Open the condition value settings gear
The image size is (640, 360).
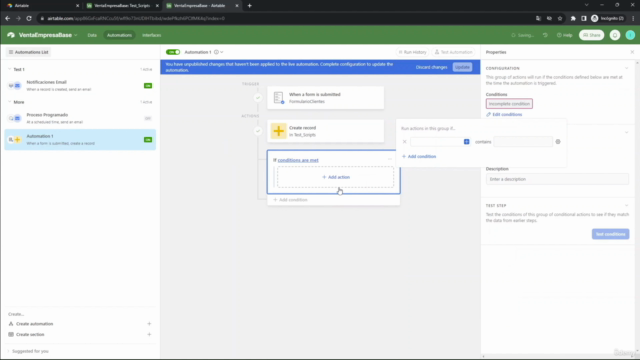click(x=558, y=142)
